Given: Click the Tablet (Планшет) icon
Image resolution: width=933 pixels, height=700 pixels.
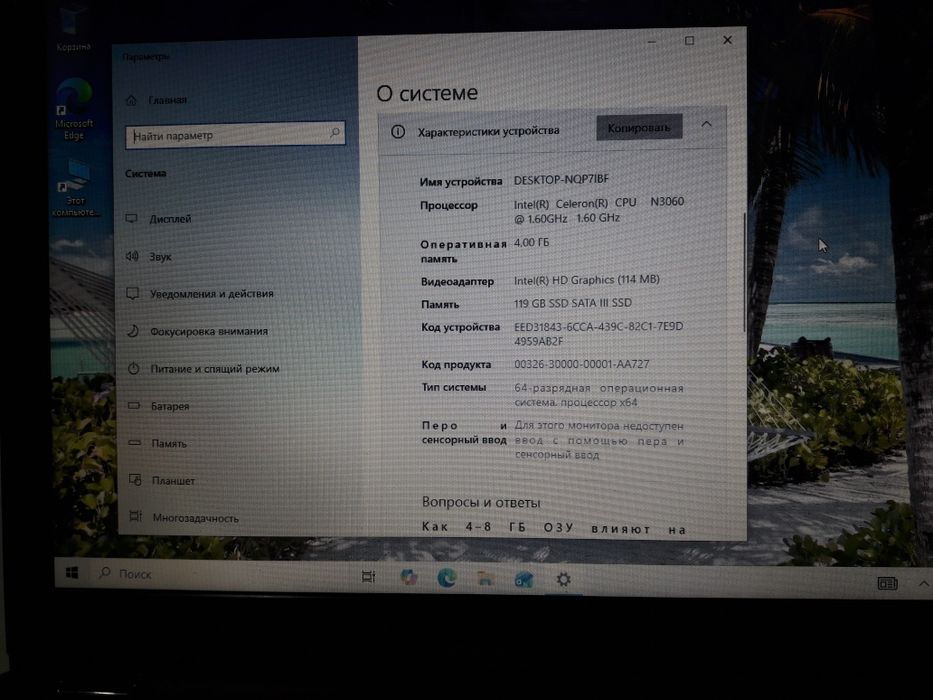Looking at the screenshot, I should pyautogui.click(x=135, y=480).
